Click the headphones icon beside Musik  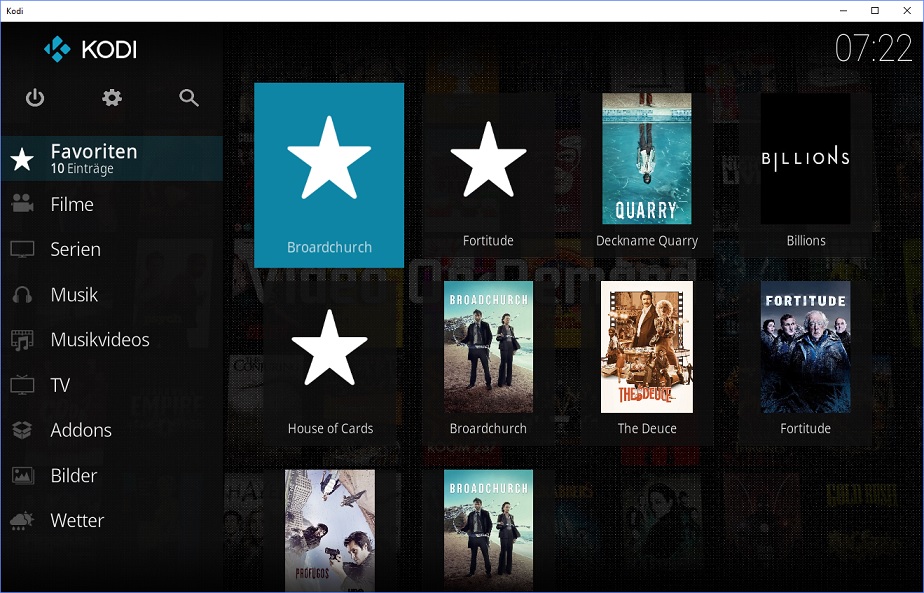pyautogui.click(x=22, y=295)
